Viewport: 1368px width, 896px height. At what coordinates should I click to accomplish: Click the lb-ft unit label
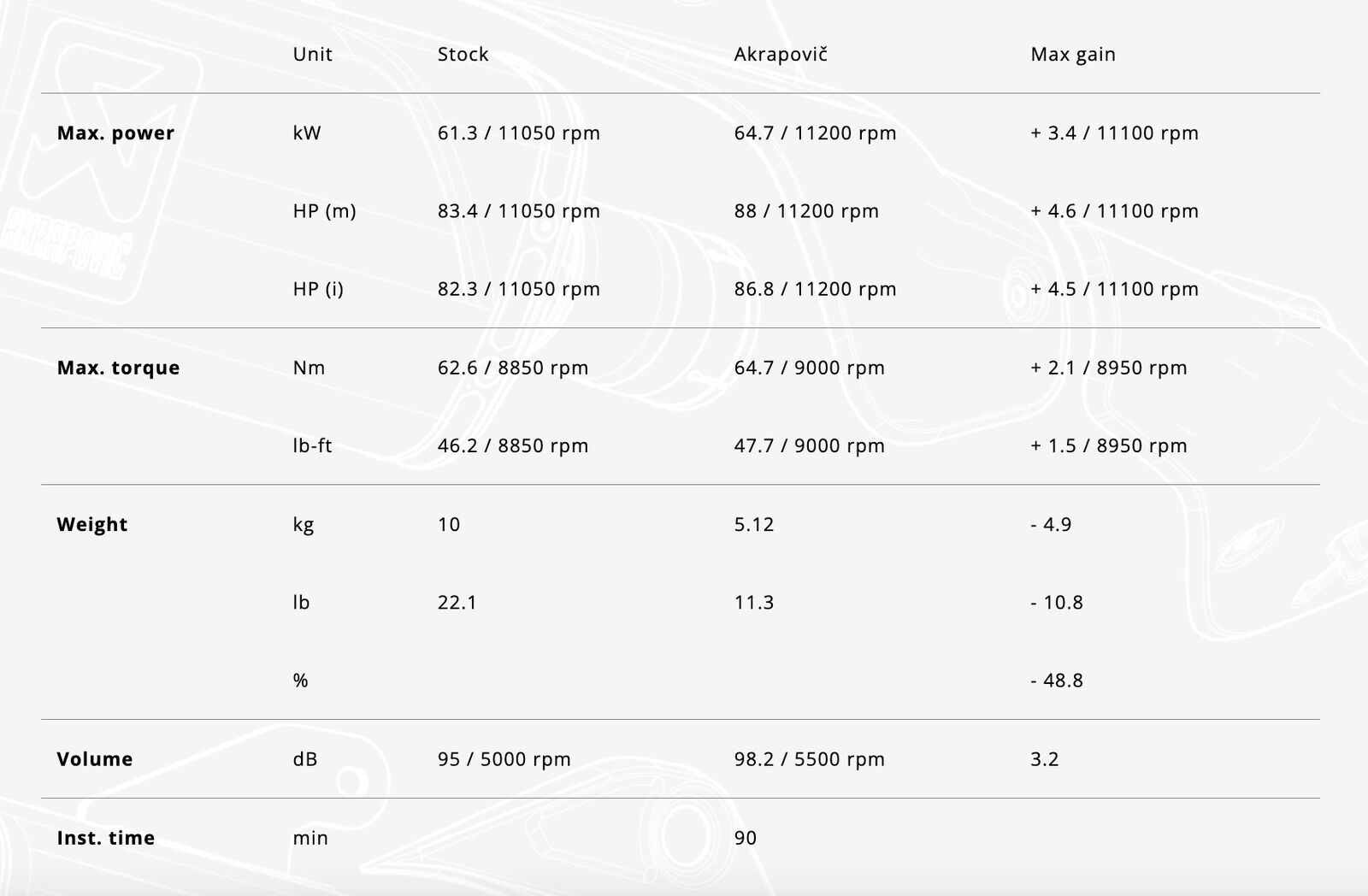click(312, 445)
